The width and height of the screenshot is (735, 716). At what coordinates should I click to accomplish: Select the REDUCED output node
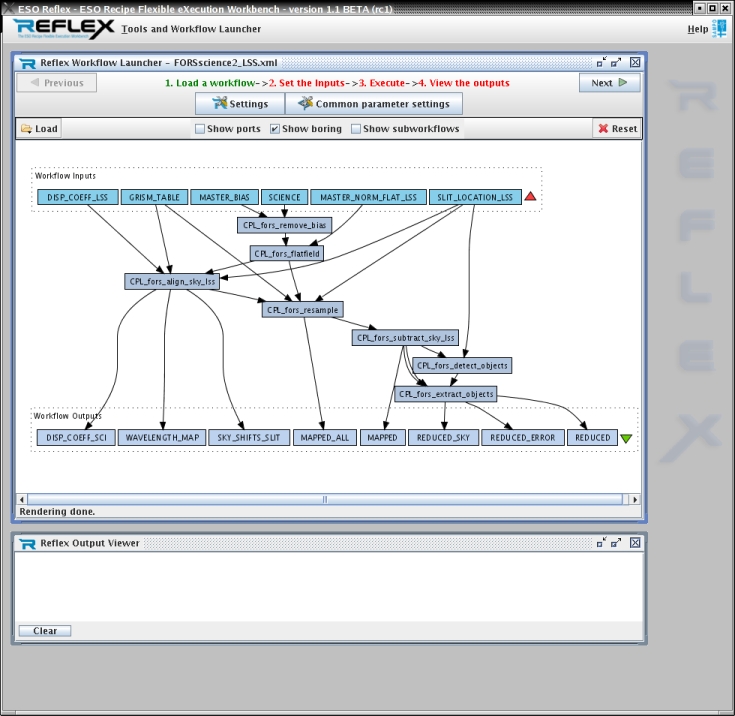coord(592,437)
